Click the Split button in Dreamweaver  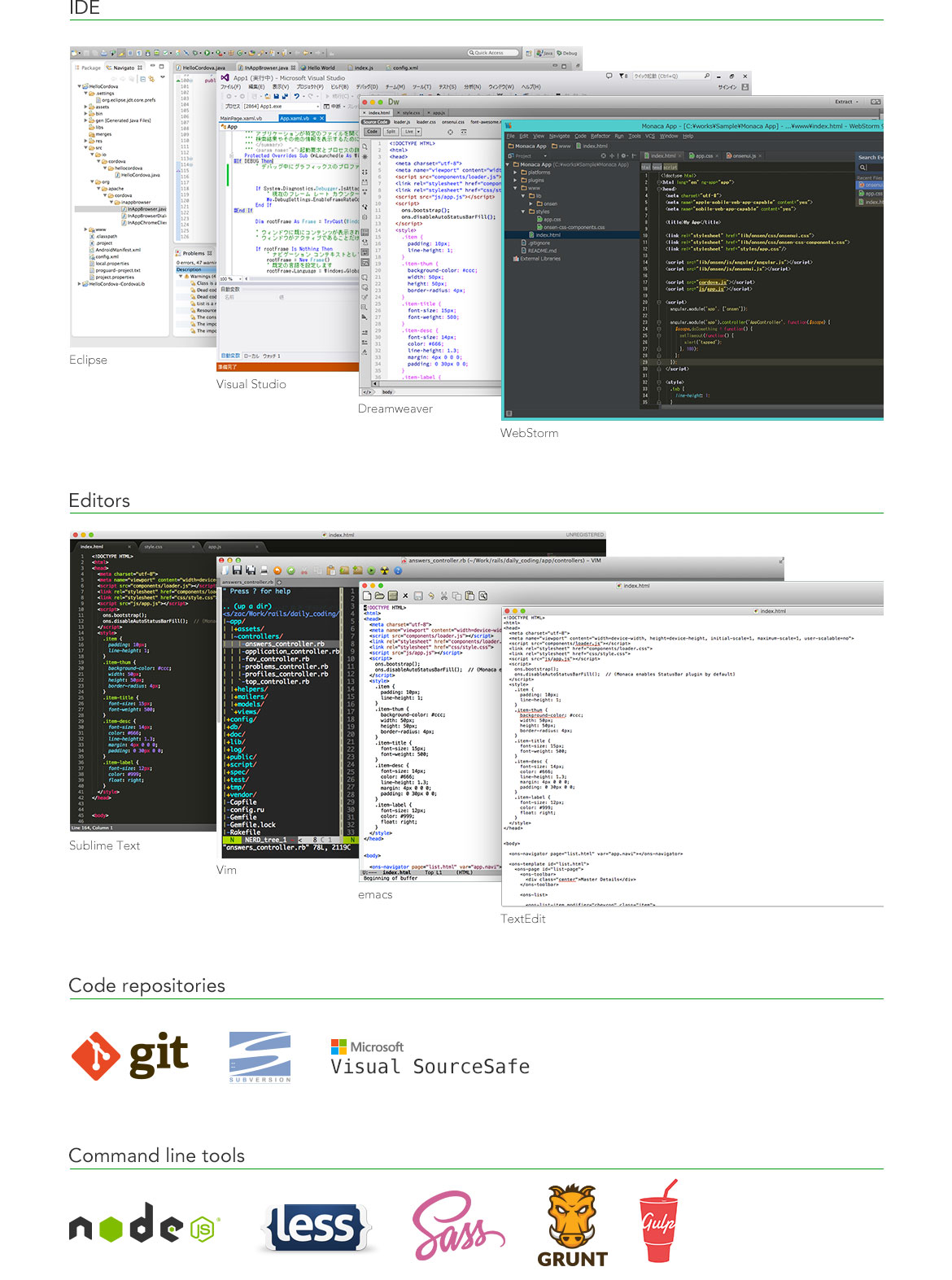tap(391, 132)
